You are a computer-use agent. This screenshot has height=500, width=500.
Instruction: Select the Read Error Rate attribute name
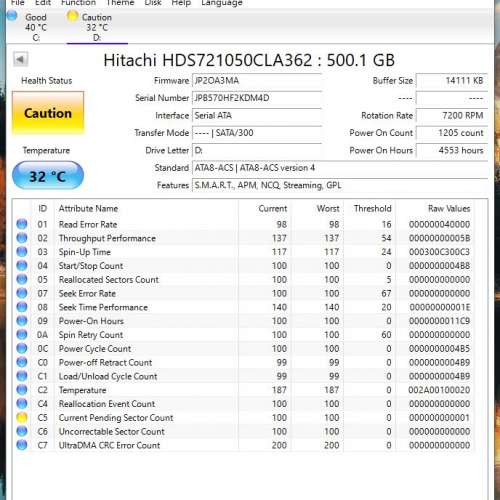click(x=88, y=224)
